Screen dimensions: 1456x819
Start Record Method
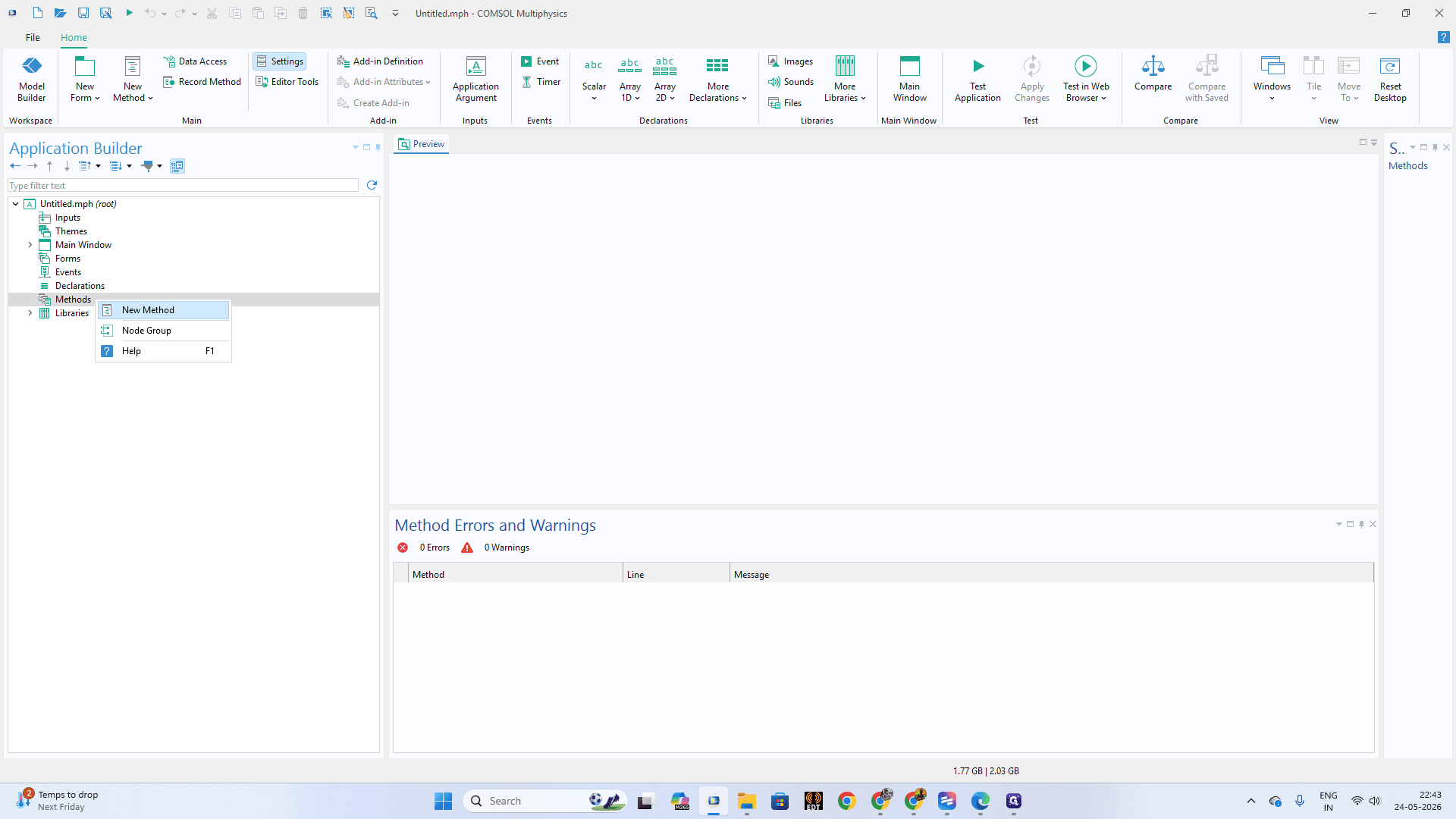[x=202, y=82]
